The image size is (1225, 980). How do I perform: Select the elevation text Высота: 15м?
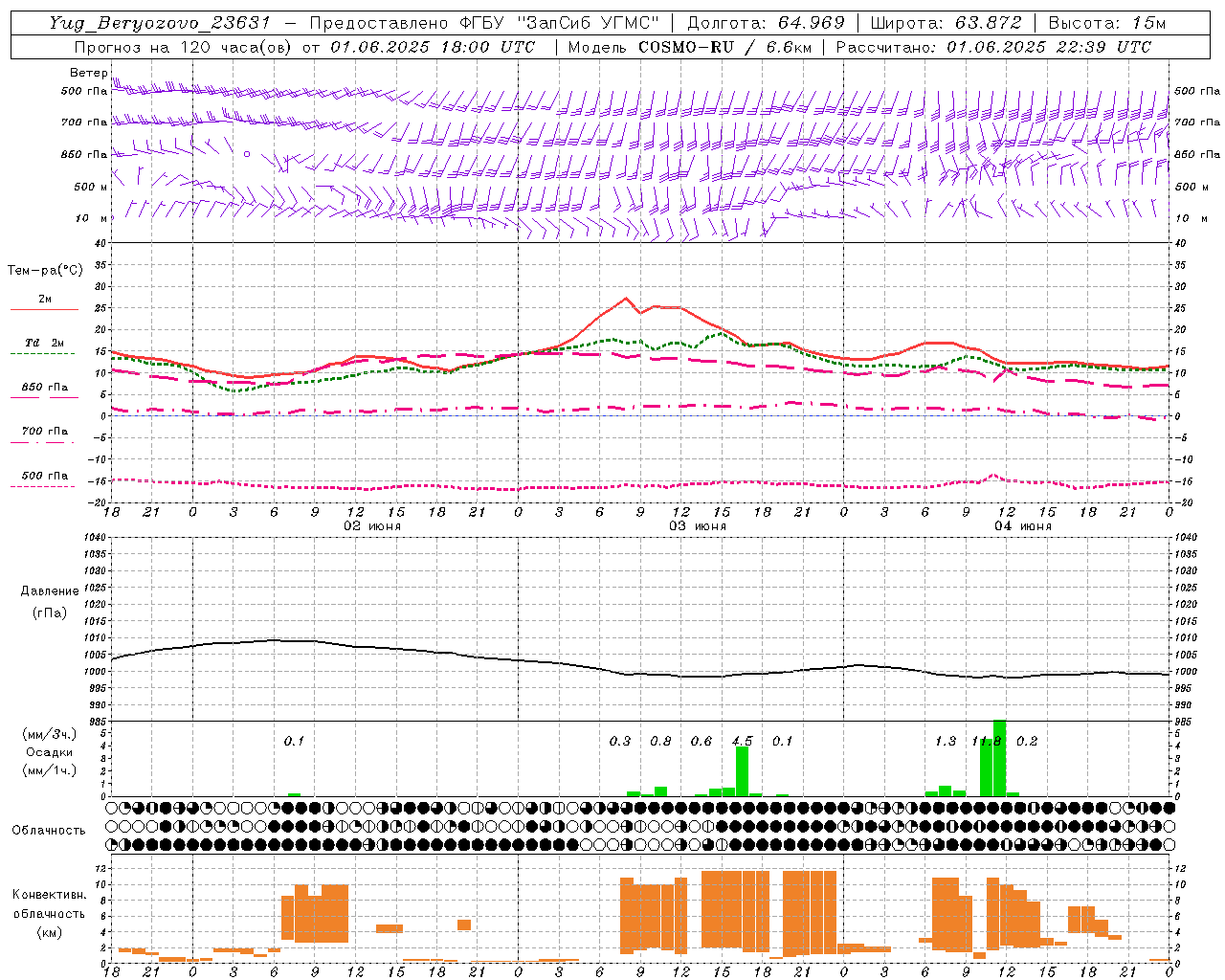[1107, 23]
